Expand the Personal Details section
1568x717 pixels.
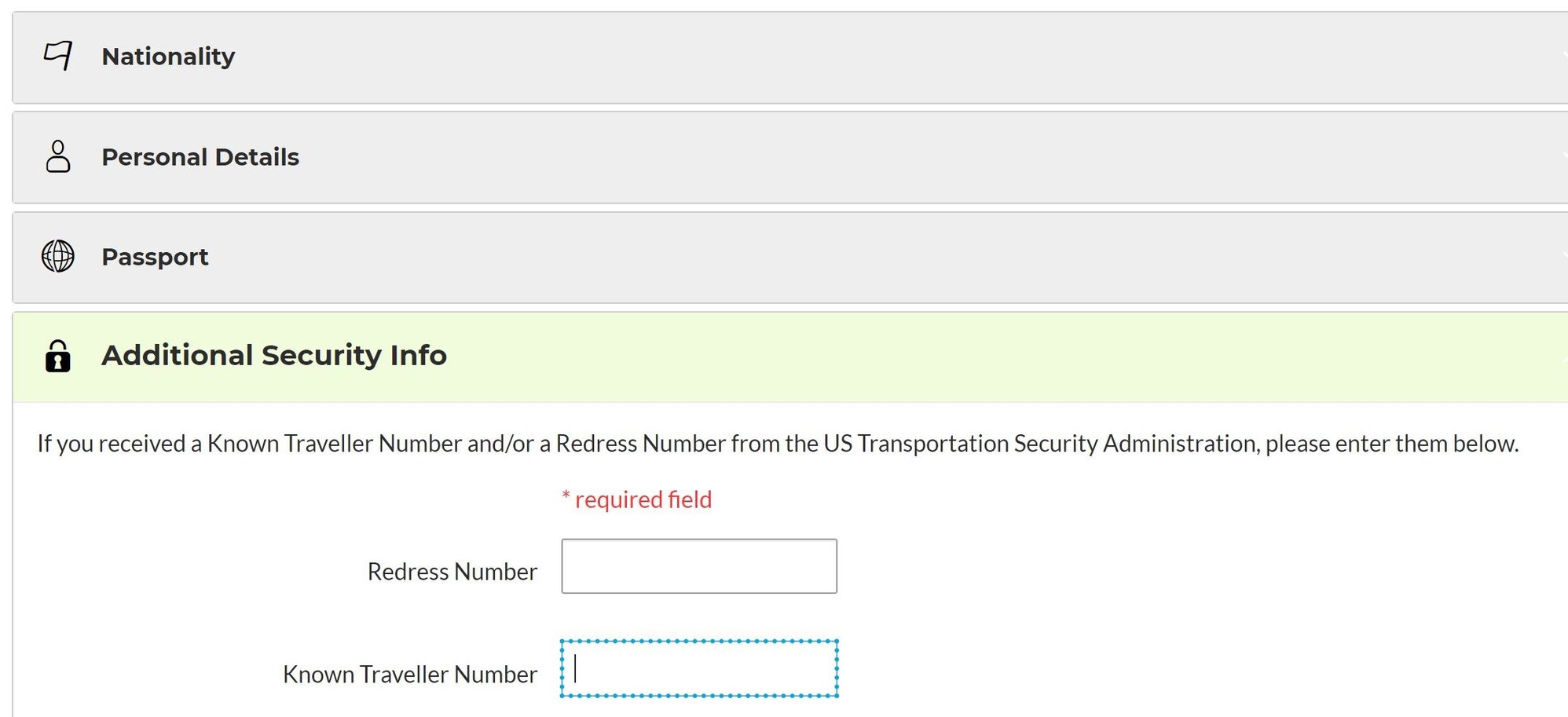[x=790, y=157]
